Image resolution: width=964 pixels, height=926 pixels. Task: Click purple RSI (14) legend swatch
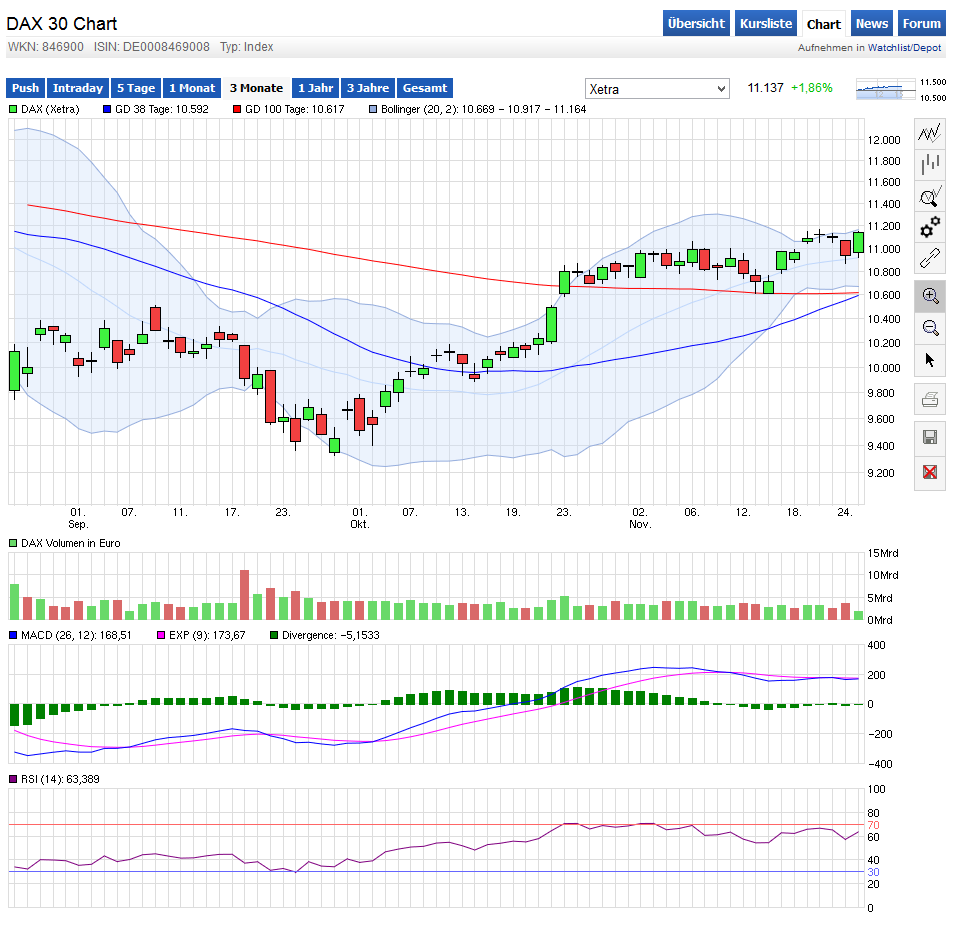(x=13, y=779)
